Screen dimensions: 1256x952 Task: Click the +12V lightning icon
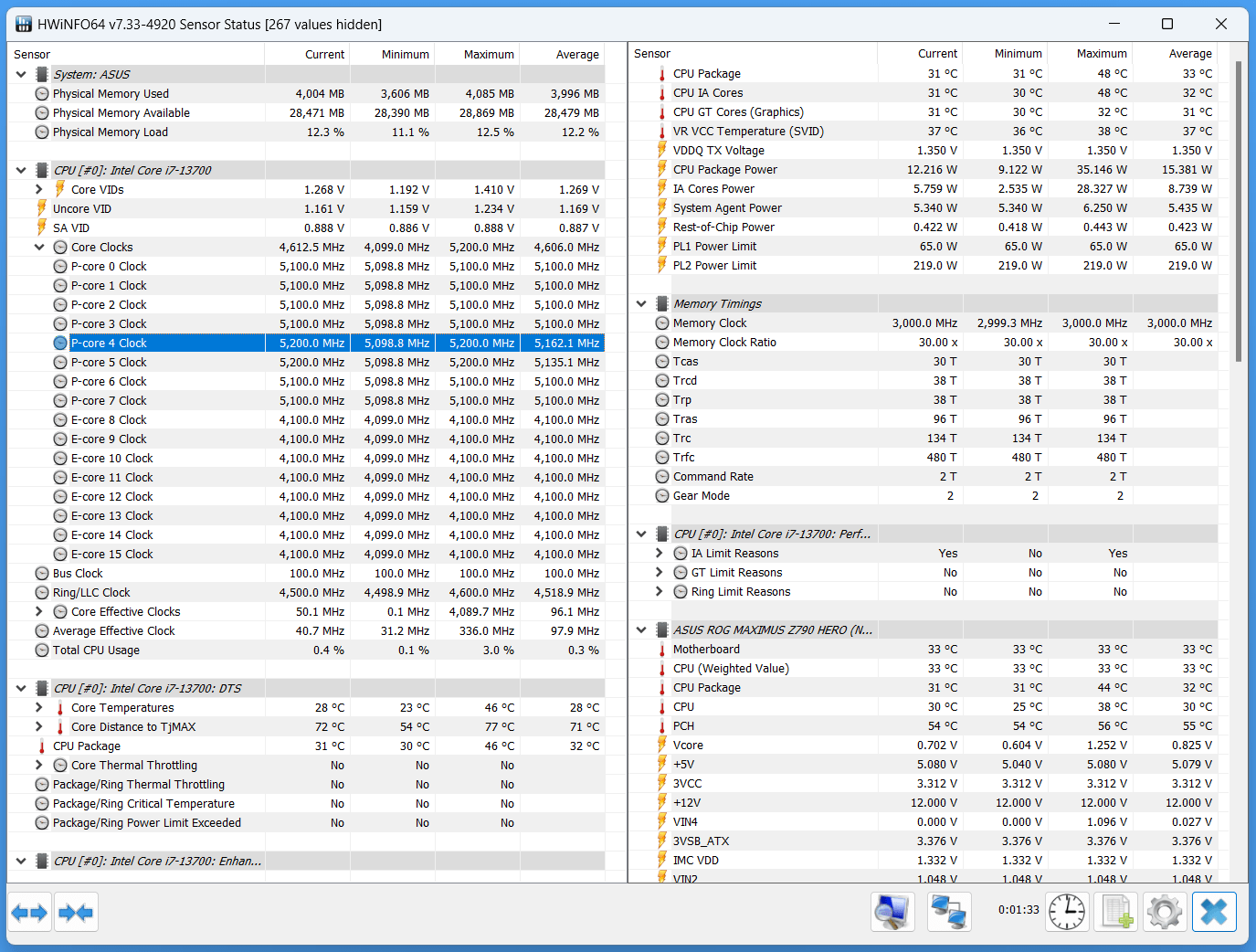[x=662, y=802]
